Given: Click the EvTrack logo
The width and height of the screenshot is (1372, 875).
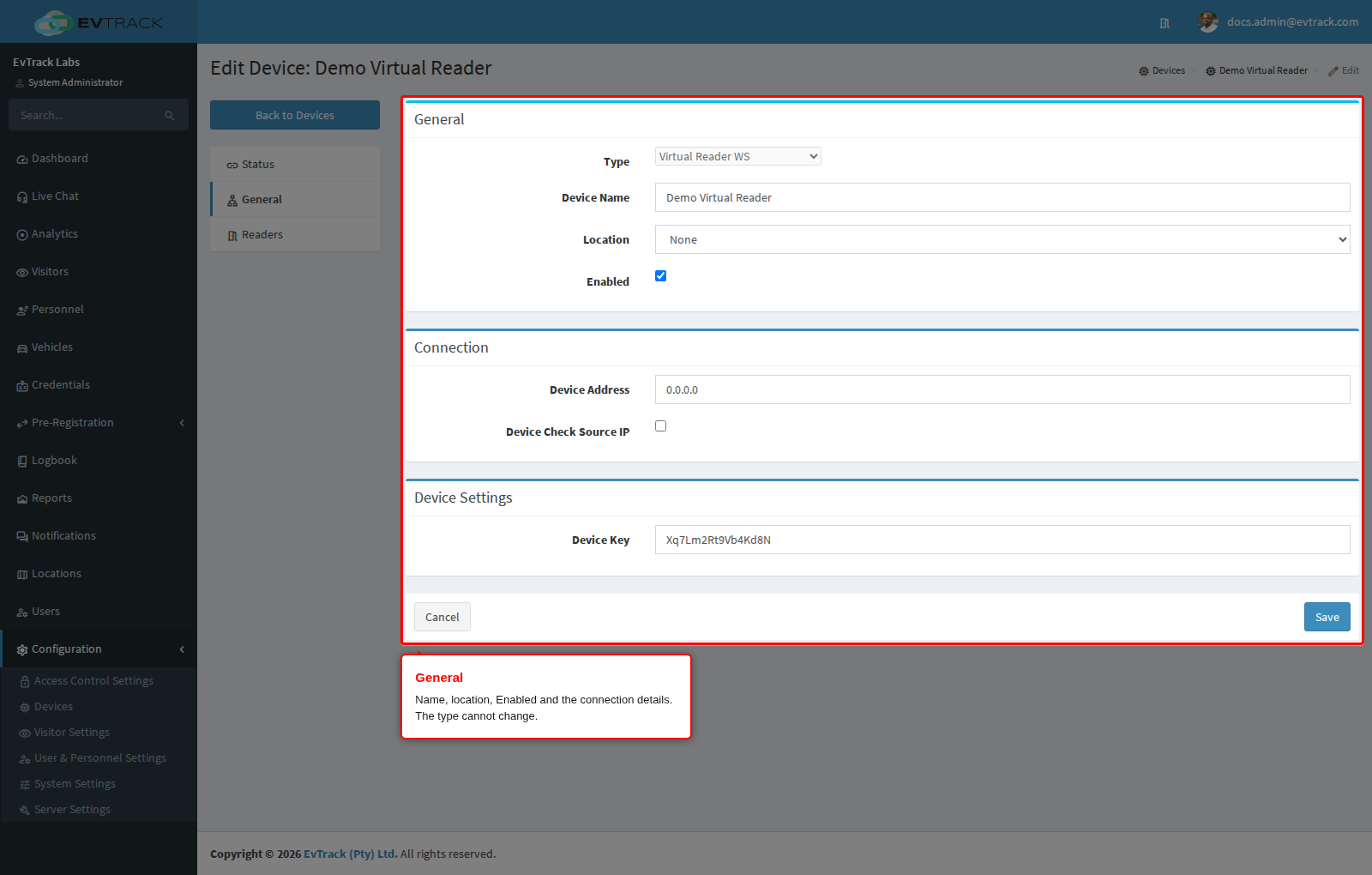Looking at the screenshot, I should [x=99, y=22].
